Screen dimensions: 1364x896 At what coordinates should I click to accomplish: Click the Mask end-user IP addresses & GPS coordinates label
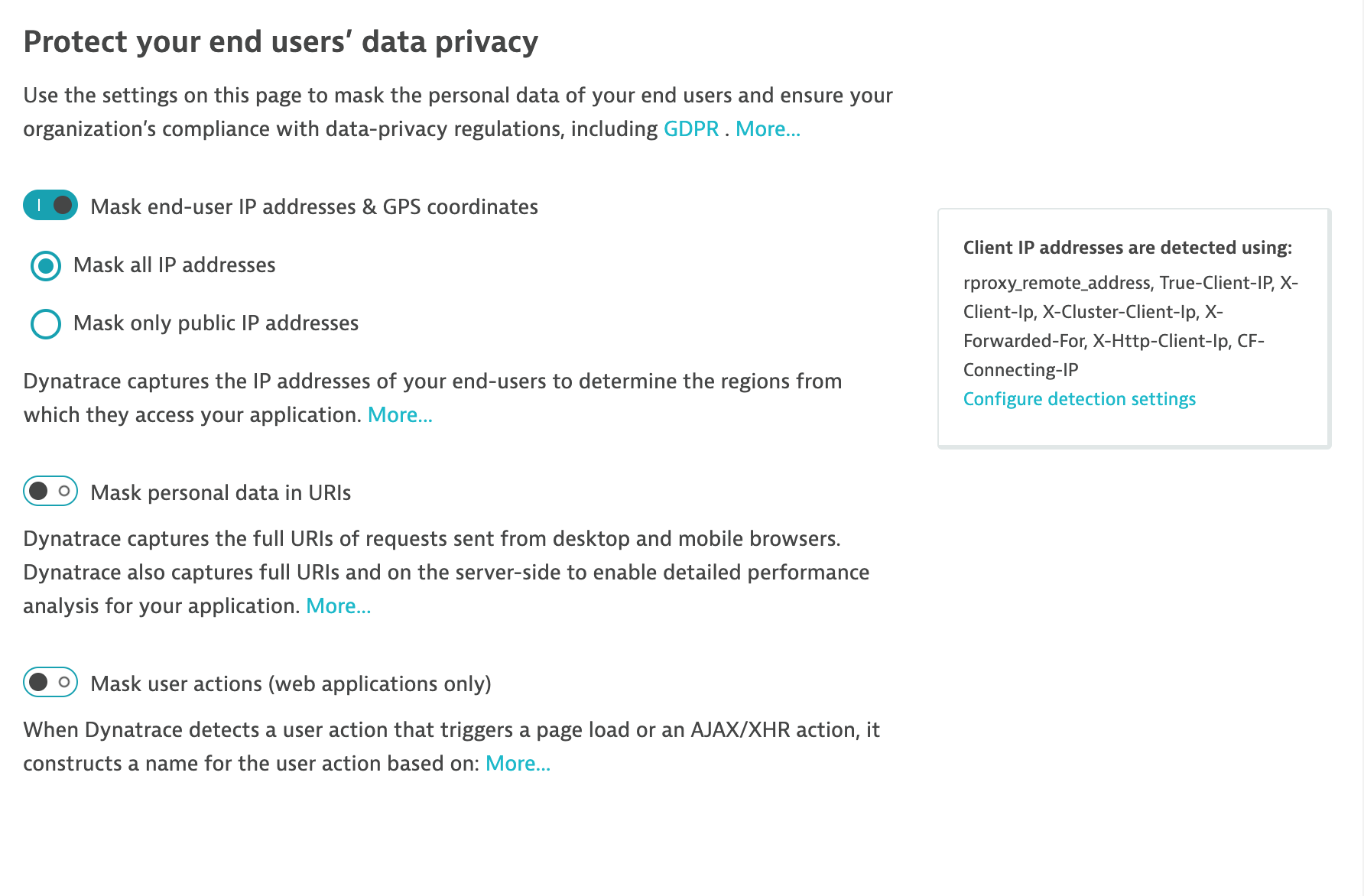[314, 207]
